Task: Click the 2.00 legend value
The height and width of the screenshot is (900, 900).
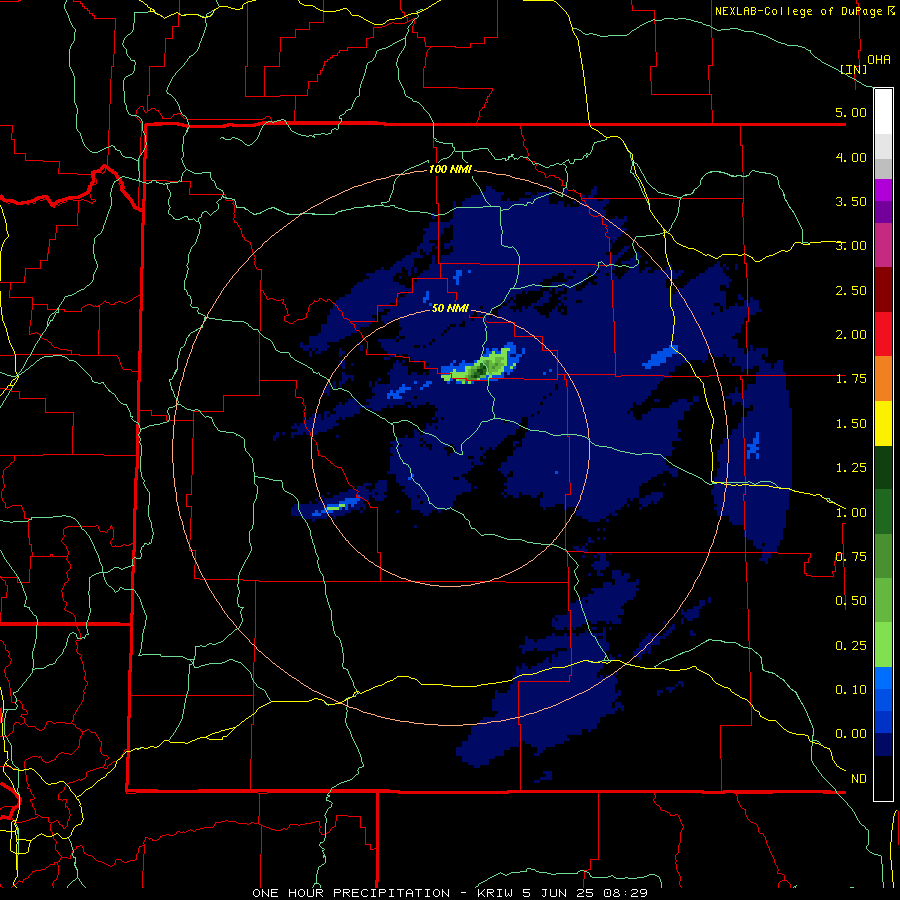Action: [x=851, y=335]
